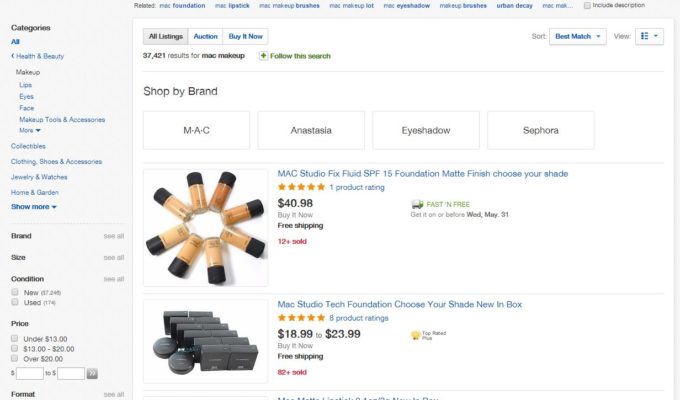
Task: Check the New condition checkbox
Action: tap(16, 291)
